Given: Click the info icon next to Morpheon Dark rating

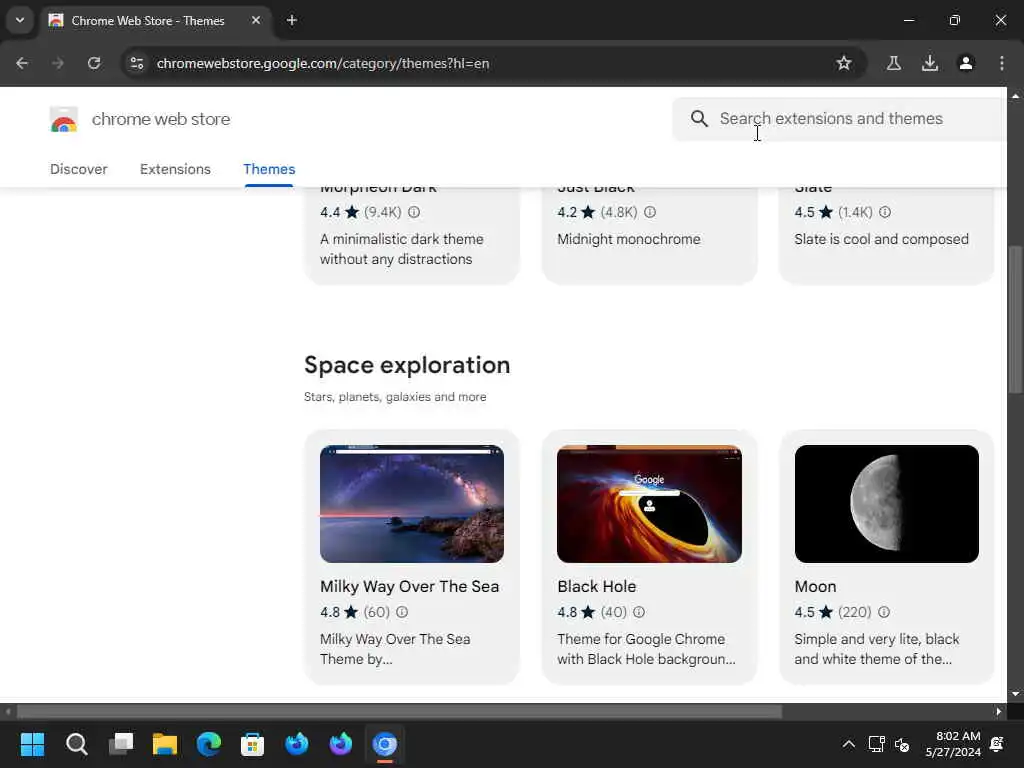Looking at the screenshot, I should (x=414, y=212).
